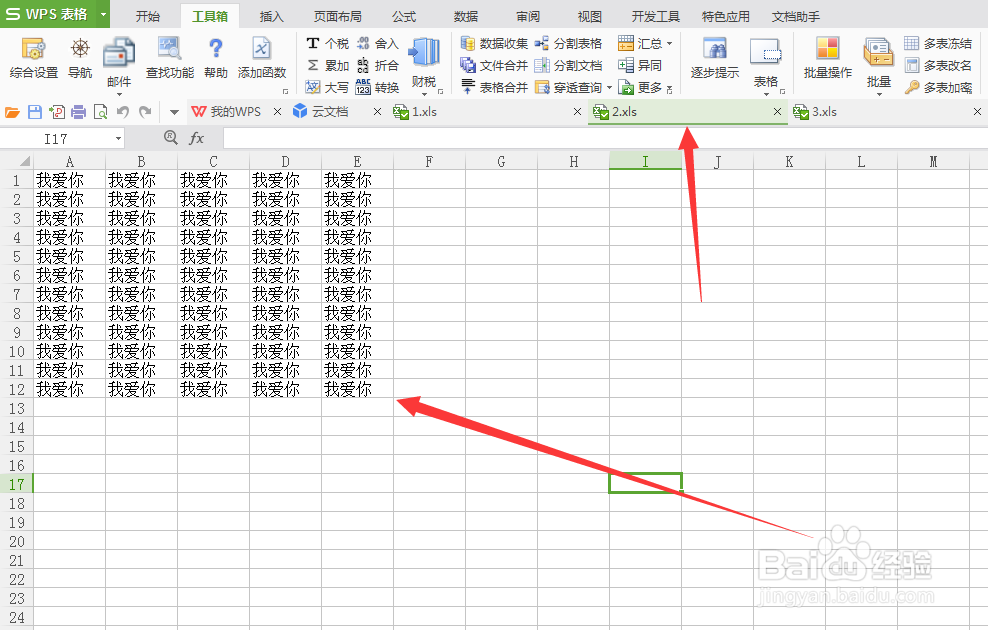This screenshot has width=988, height=630.
Task: Click 逐步提示 step hint icon
Action: click(715, 57)
